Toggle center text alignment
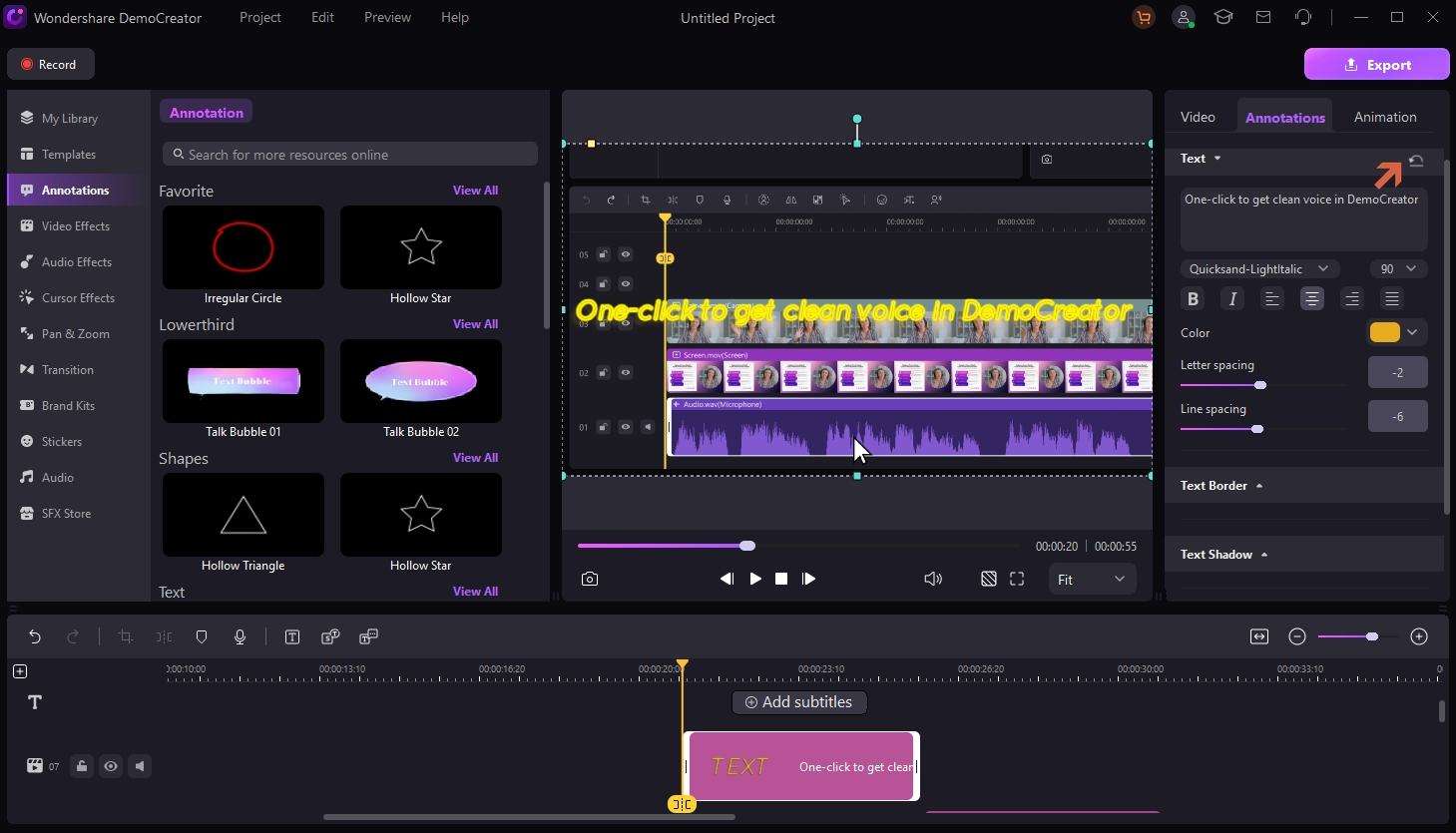 point(1312,298)
